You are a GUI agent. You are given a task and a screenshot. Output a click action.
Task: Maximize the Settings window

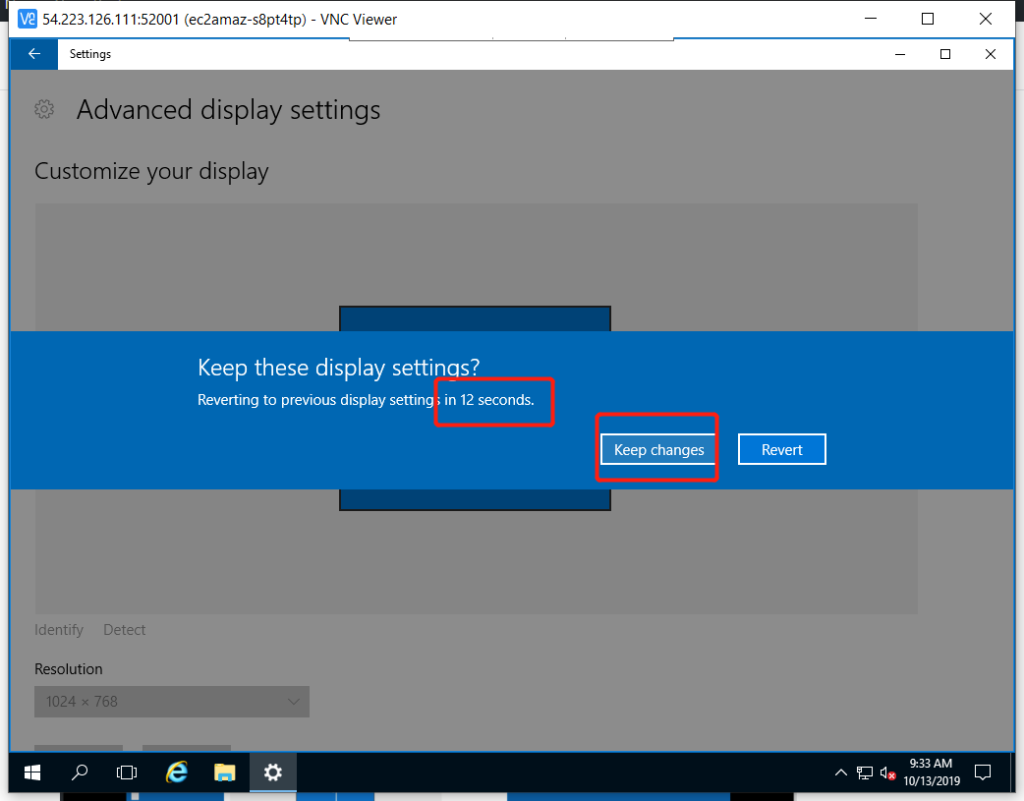pyautogui.click(x=944, y=54)
